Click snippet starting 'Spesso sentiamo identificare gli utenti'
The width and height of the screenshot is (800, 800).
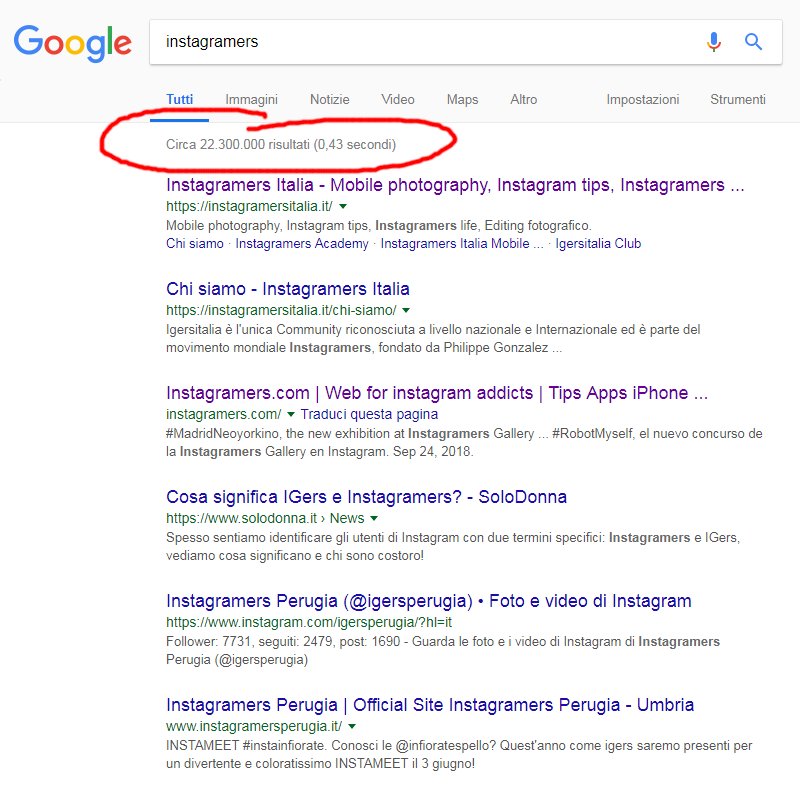pyautogui.click(x=453, y=547)
